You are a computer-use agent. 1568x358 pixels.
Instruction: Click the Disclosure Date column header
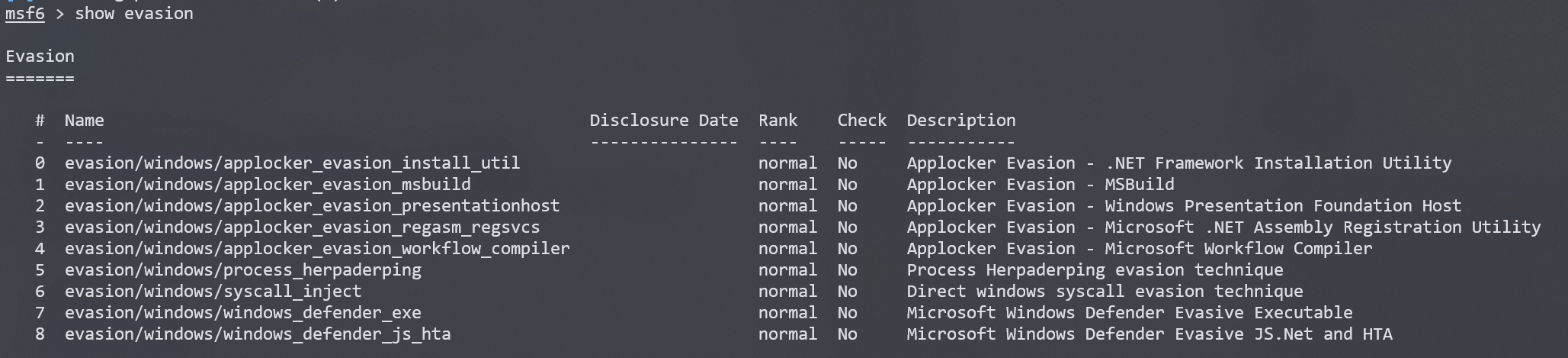click(x=663, y=121)
